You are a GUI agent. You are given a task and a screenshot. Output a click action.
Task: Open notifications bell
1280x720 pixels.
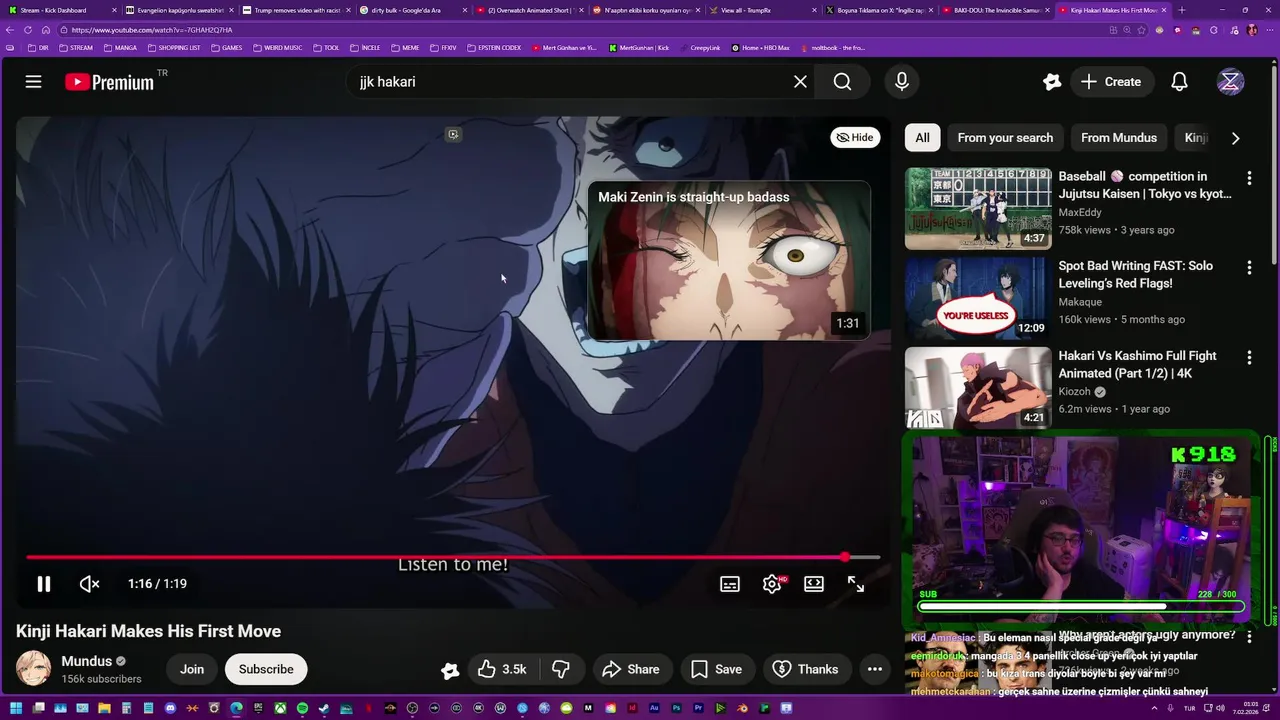pyautogui.click(x=1179, y=82)
